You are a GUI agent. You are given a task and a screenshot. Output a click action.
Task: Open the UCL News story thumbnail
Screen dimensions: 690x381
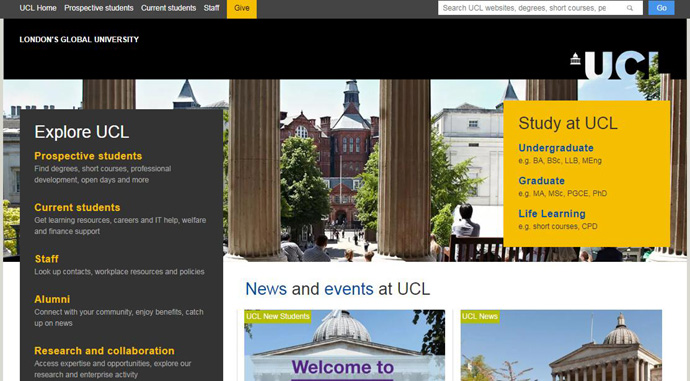561,345
